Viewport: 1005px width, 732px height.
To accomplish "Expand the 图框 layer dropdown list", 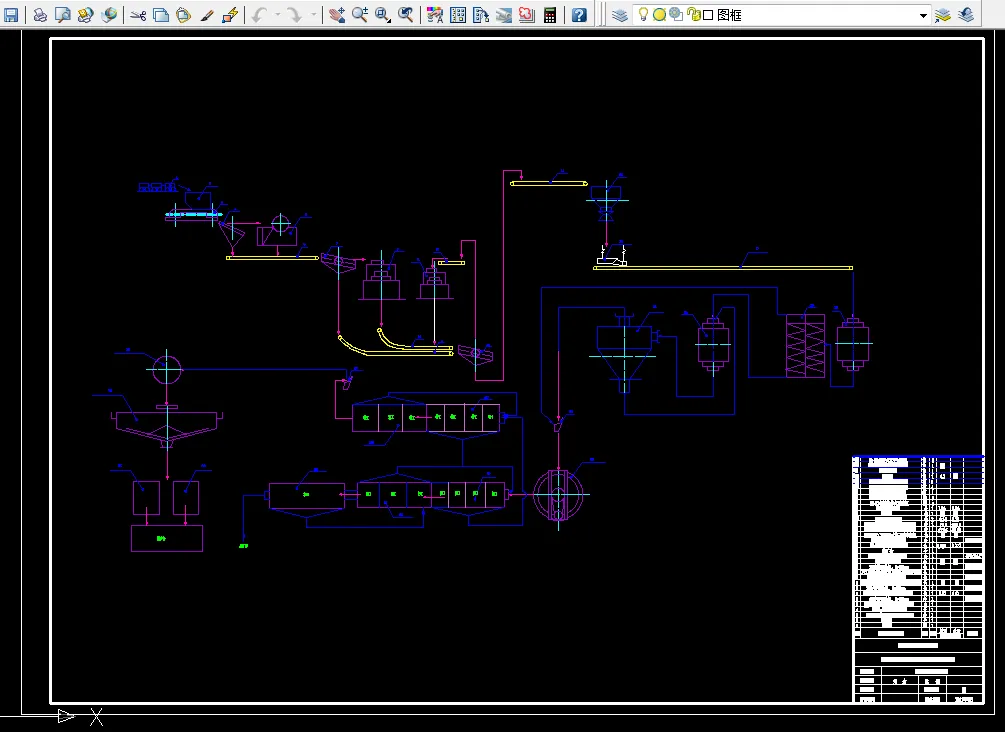I will [923, 15].
